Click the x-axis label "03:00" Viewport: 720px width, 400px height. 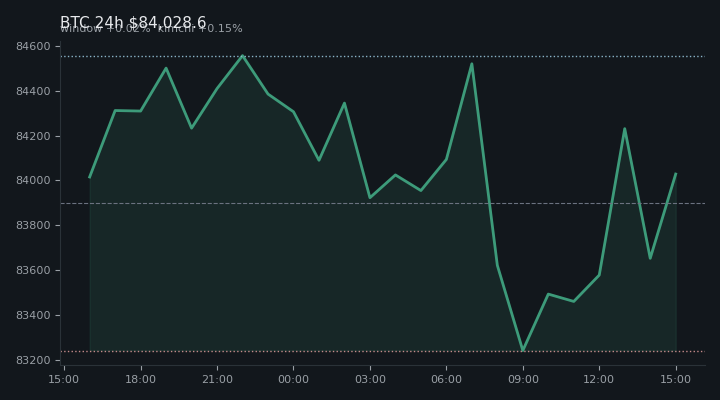[370, 379]
